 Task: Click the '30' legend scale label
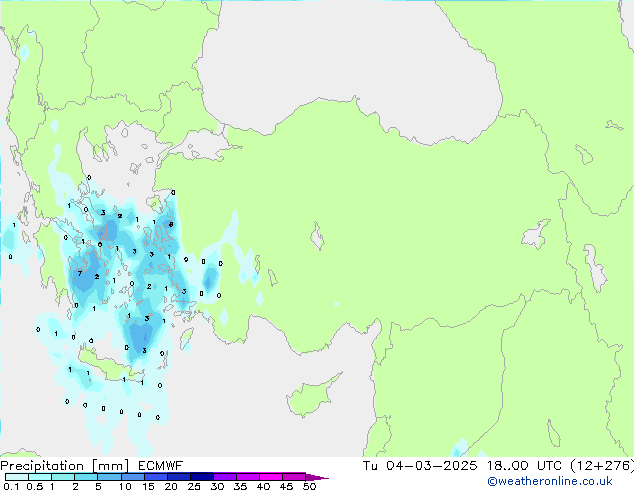[217, 486]
